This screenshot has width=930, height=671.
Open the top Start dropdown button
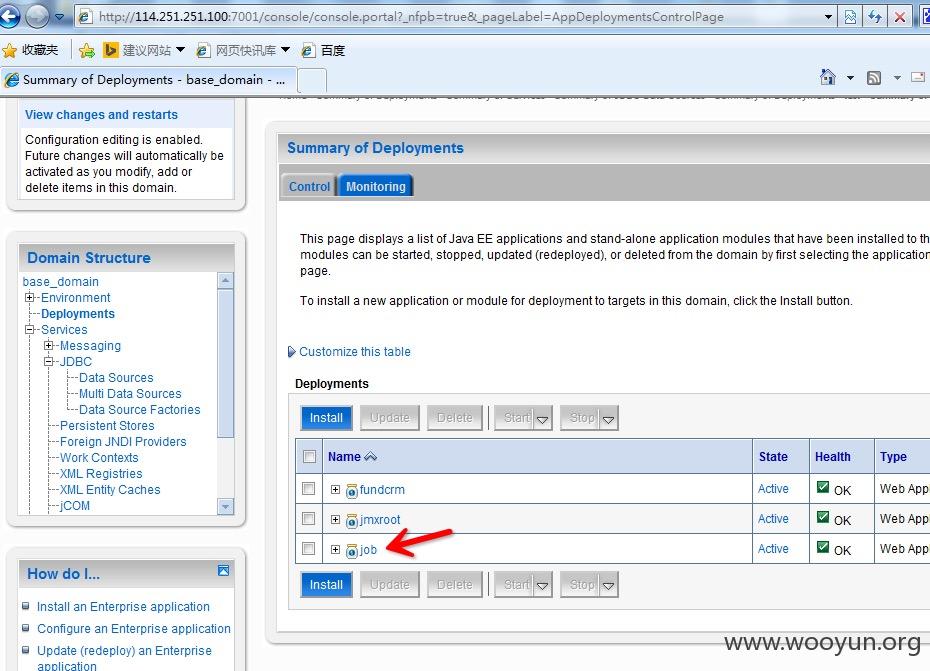[523, 418]
